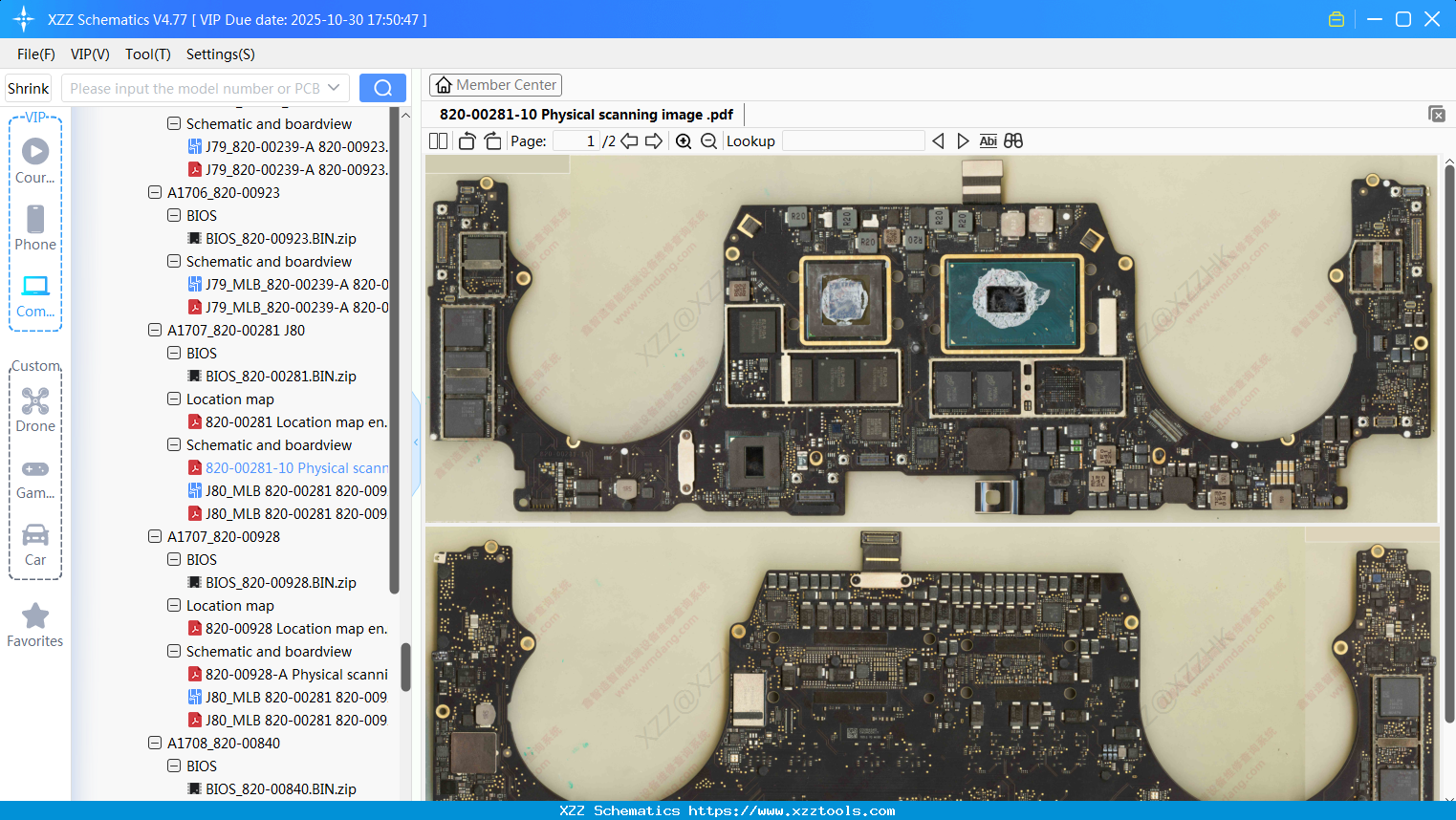Collapse the file tree panel with divider handle
Viewport: 1456px width, 820px height.
pyautogui.click(x=416, y=442)
